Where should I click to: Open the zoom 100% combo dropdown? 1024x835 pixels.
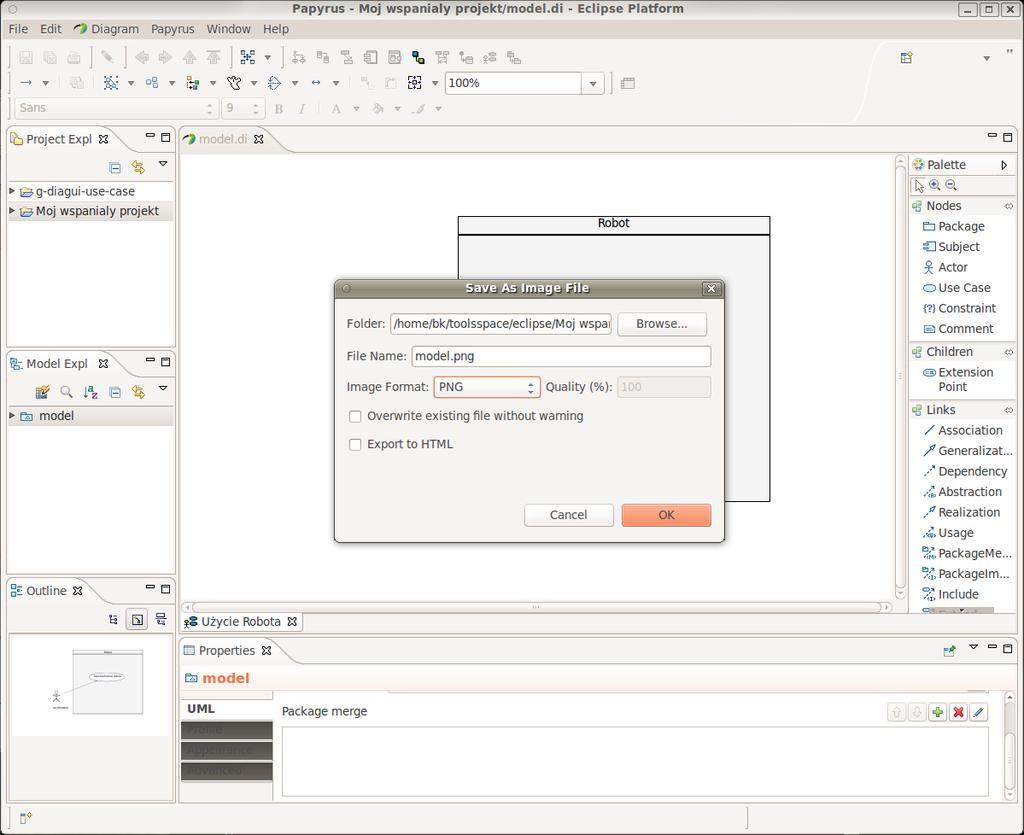[592, 84]
